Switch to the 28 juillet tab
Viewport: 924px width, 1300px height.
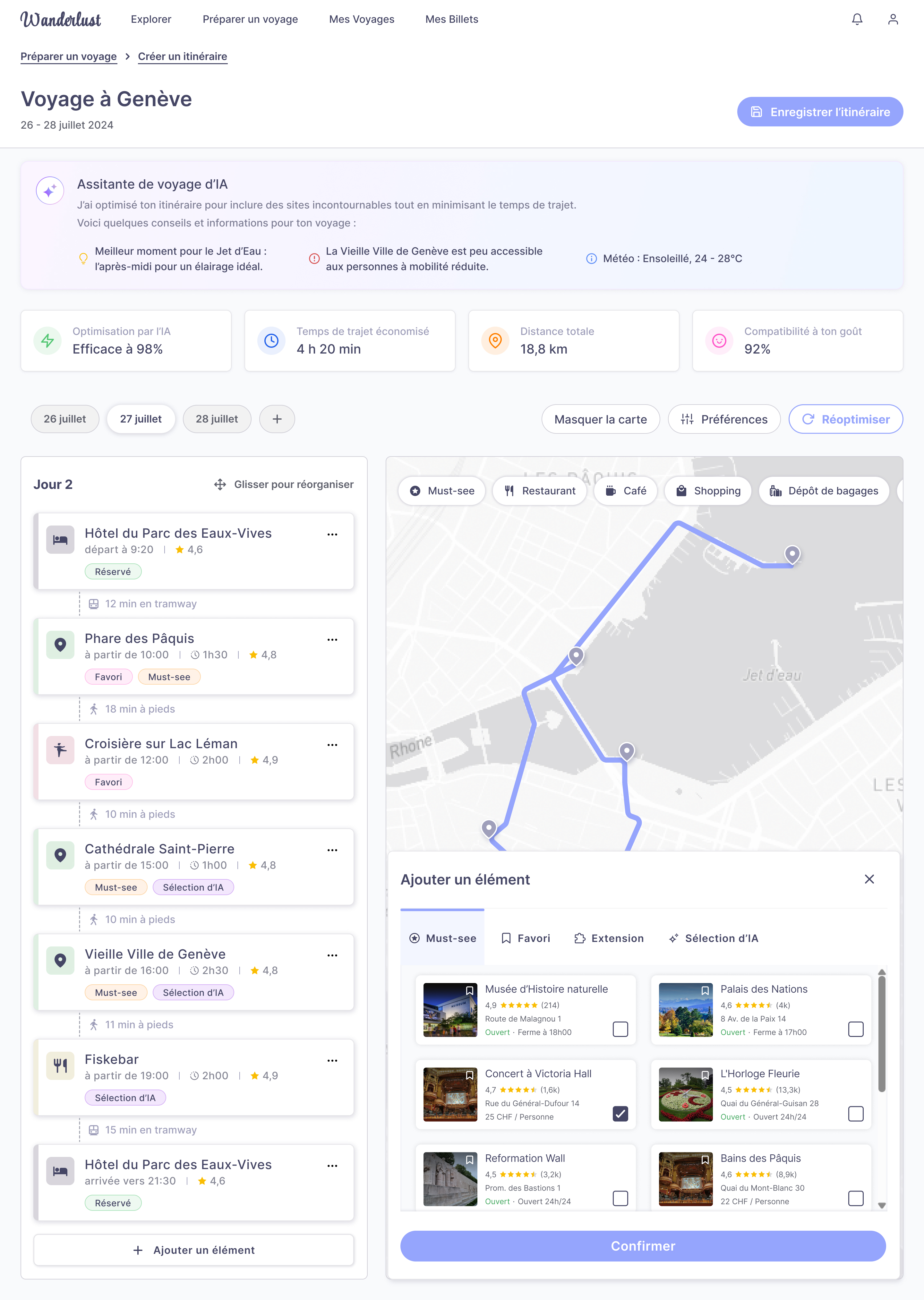[x=217, y=419]
